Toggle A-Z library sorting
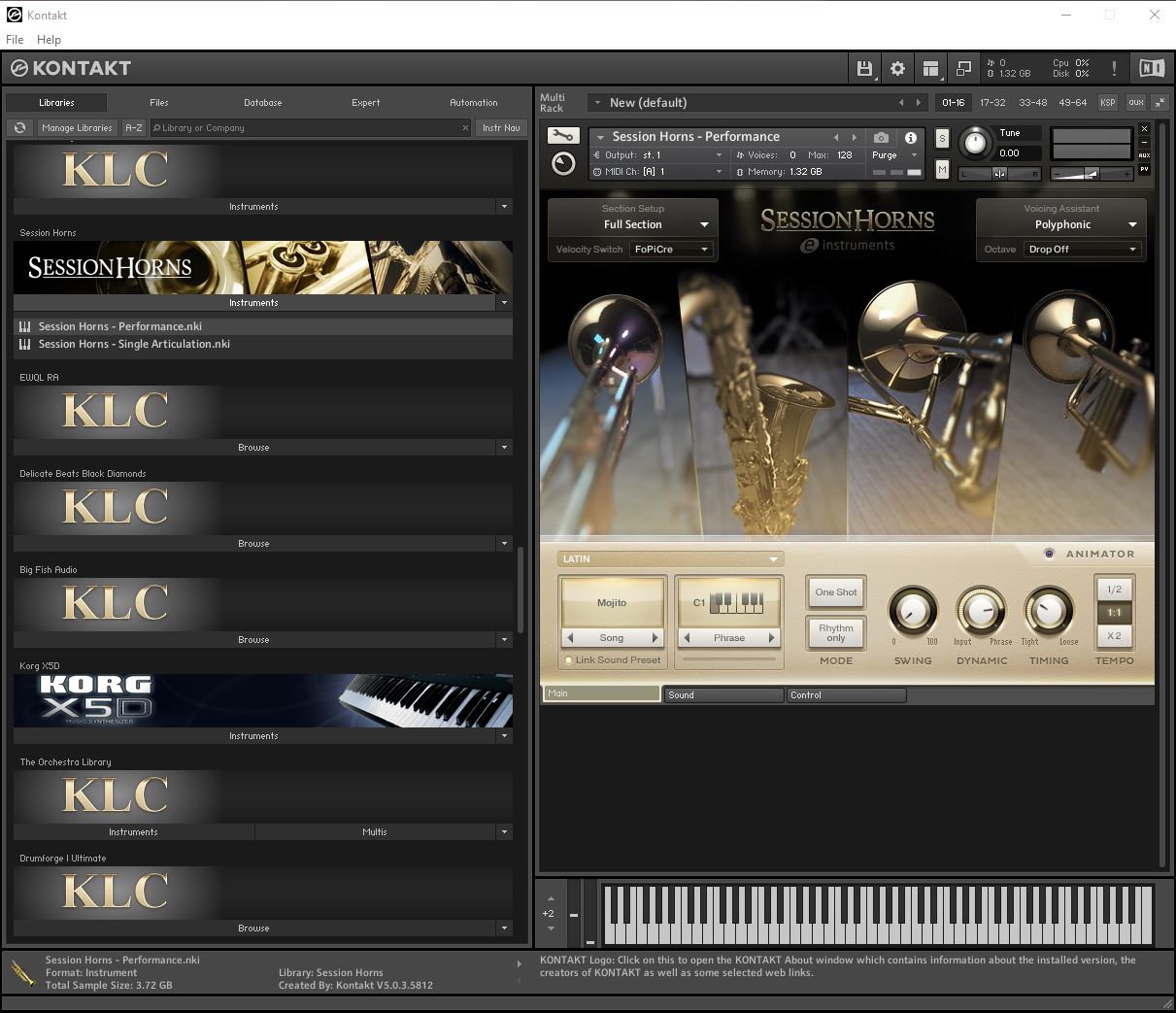Viewport: 1176px width, 1013px height. click(134, 127)
